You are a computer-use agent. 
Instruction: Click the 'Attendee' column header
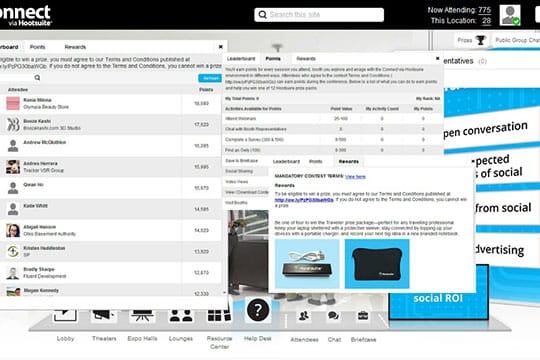coord(18,90)
